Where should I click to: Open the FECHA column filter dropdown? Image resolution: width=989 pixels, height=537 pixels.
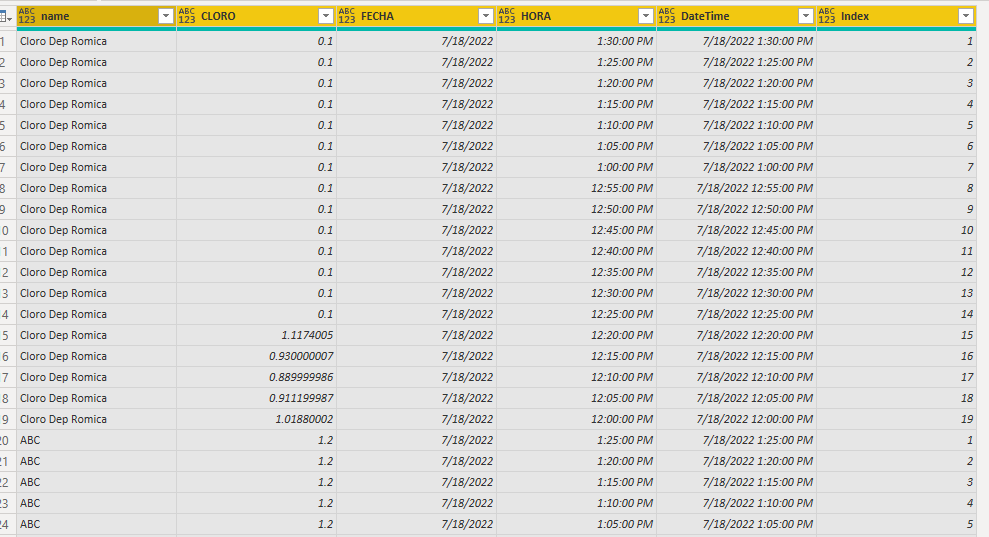coord(486,16)
